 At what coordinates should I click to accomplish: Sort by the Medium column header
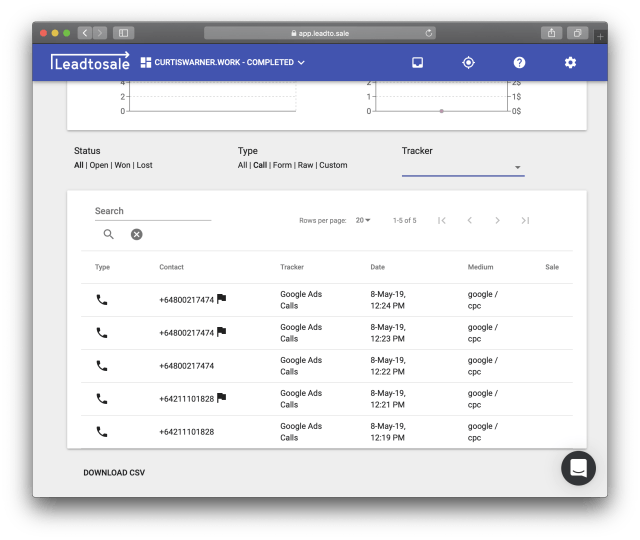click(480, 267)
